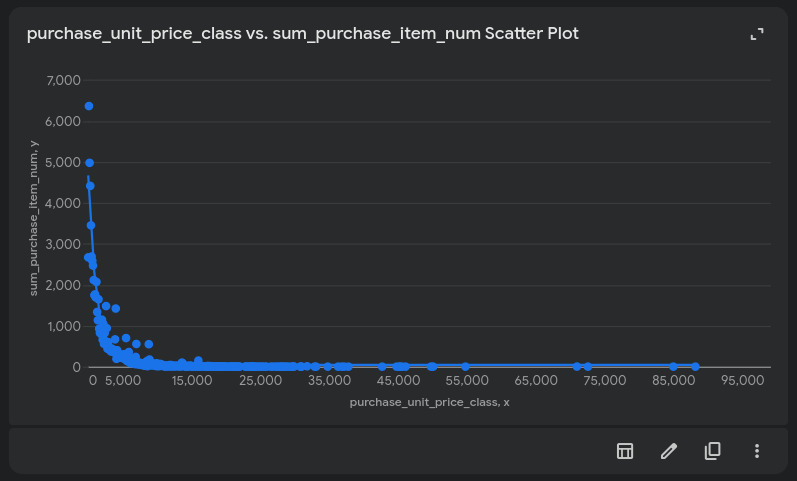This screenshot has height=481, width=797.
Task: Click the 3,000 y-axis tick label
Action: pos(63,244)
